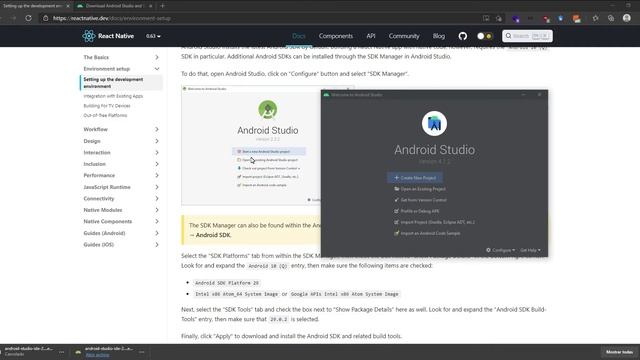
Task: Click the reader view icon in address bar
Action: 486,18
